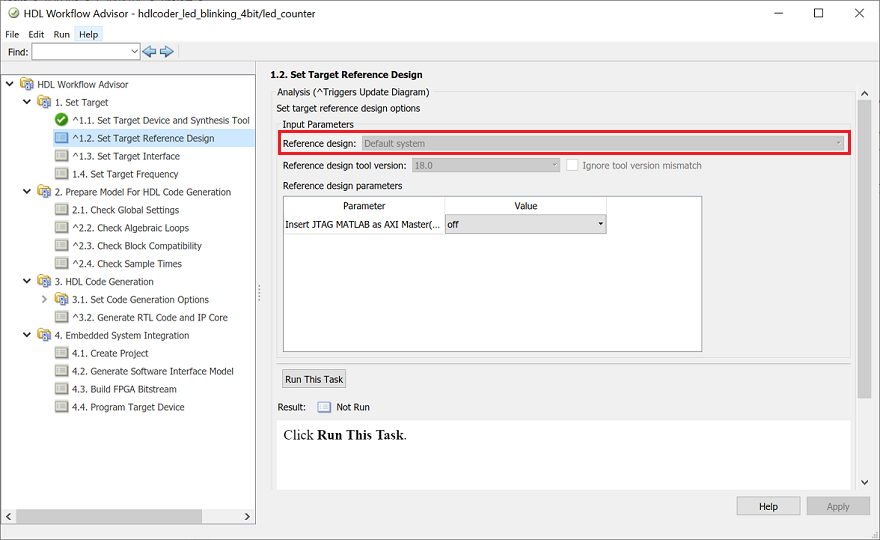Image resolution: width=880 pixels, height=540 pixels.
Task: Click the task icon for 4.3 Build FPGA Bitstream
Action: pyautogui.click(x=62, y=389)
